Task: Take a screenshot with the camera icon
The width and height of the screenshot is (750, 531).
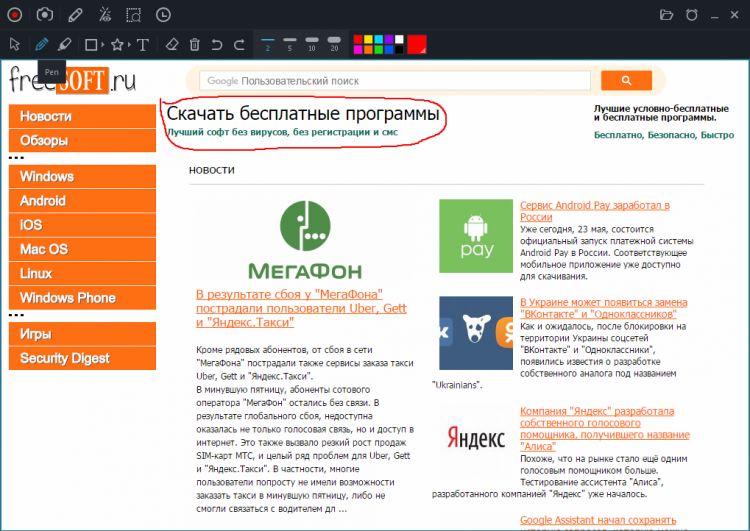Action: [44, 15]
